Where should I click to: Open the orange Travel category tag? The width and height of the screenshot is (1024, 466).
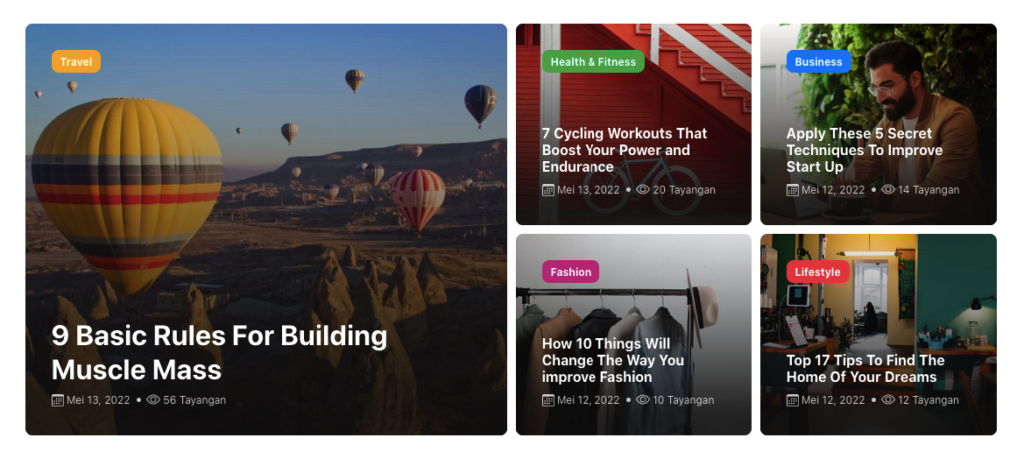[x=76, y=62]
